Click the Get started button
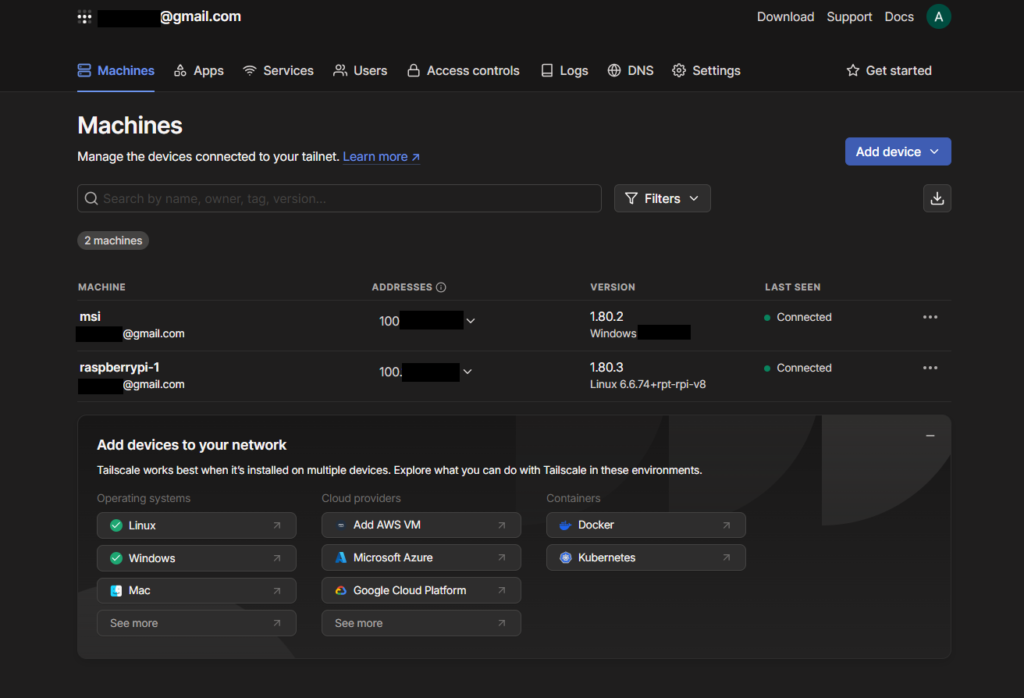The width and height of the screenshot is (1024, 698). (888, 71)
